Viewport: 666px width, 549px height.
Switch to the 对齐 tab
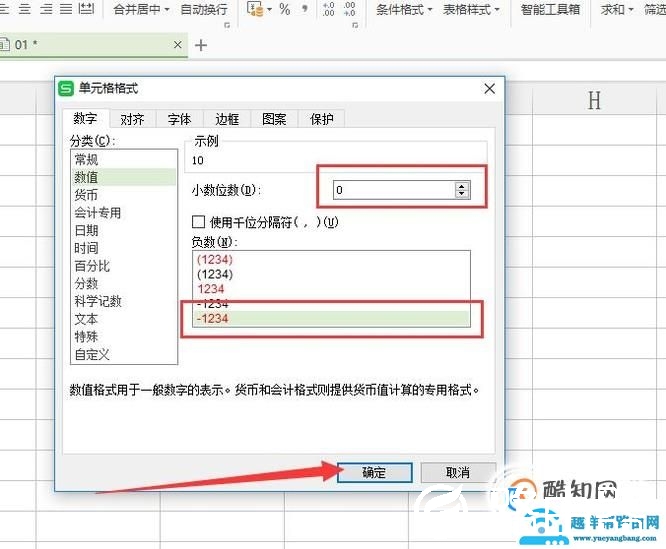click(132, 119)
